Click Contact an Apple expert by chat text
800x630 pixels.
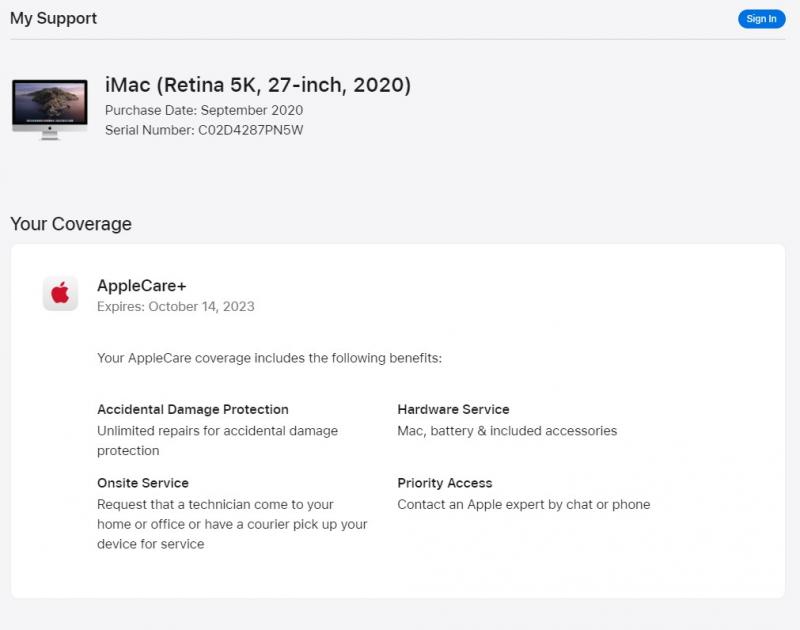524,504
